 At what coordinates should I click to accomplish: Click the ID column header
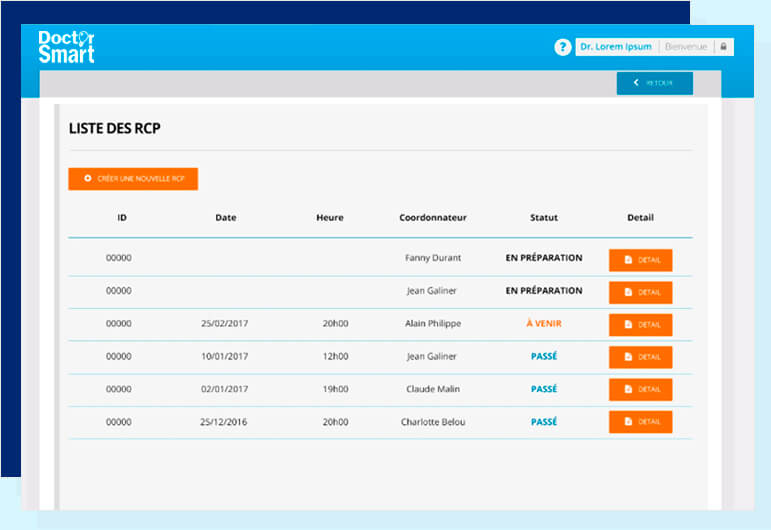[x=121, y=218]
